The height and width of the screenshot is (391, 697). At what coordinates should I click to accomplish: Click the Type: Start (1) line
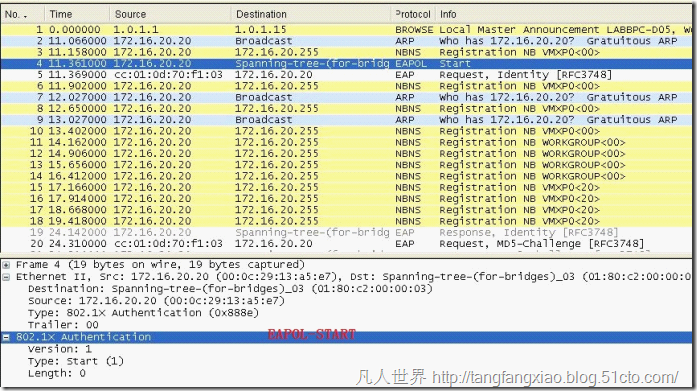(76, 361)
